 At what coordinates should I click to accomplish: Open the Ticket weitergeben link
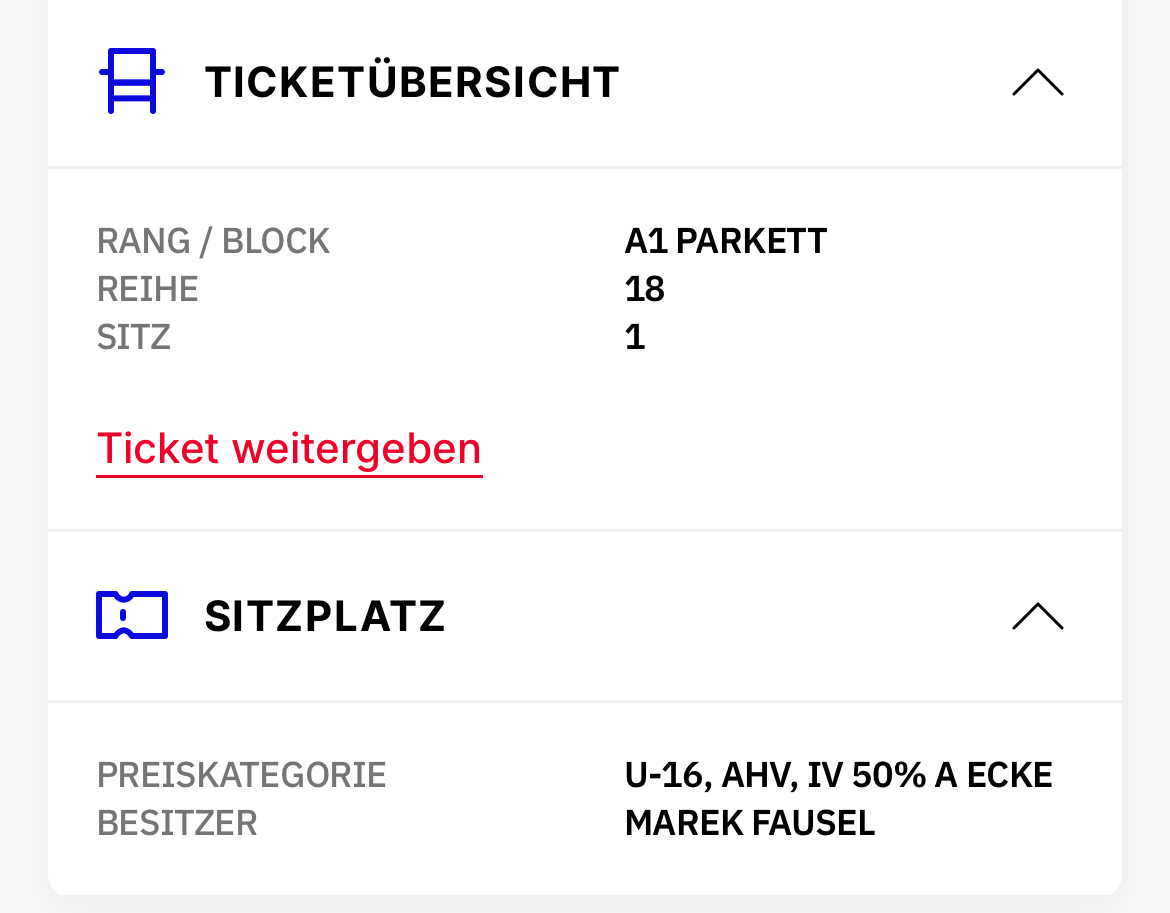tap(289, 449)
